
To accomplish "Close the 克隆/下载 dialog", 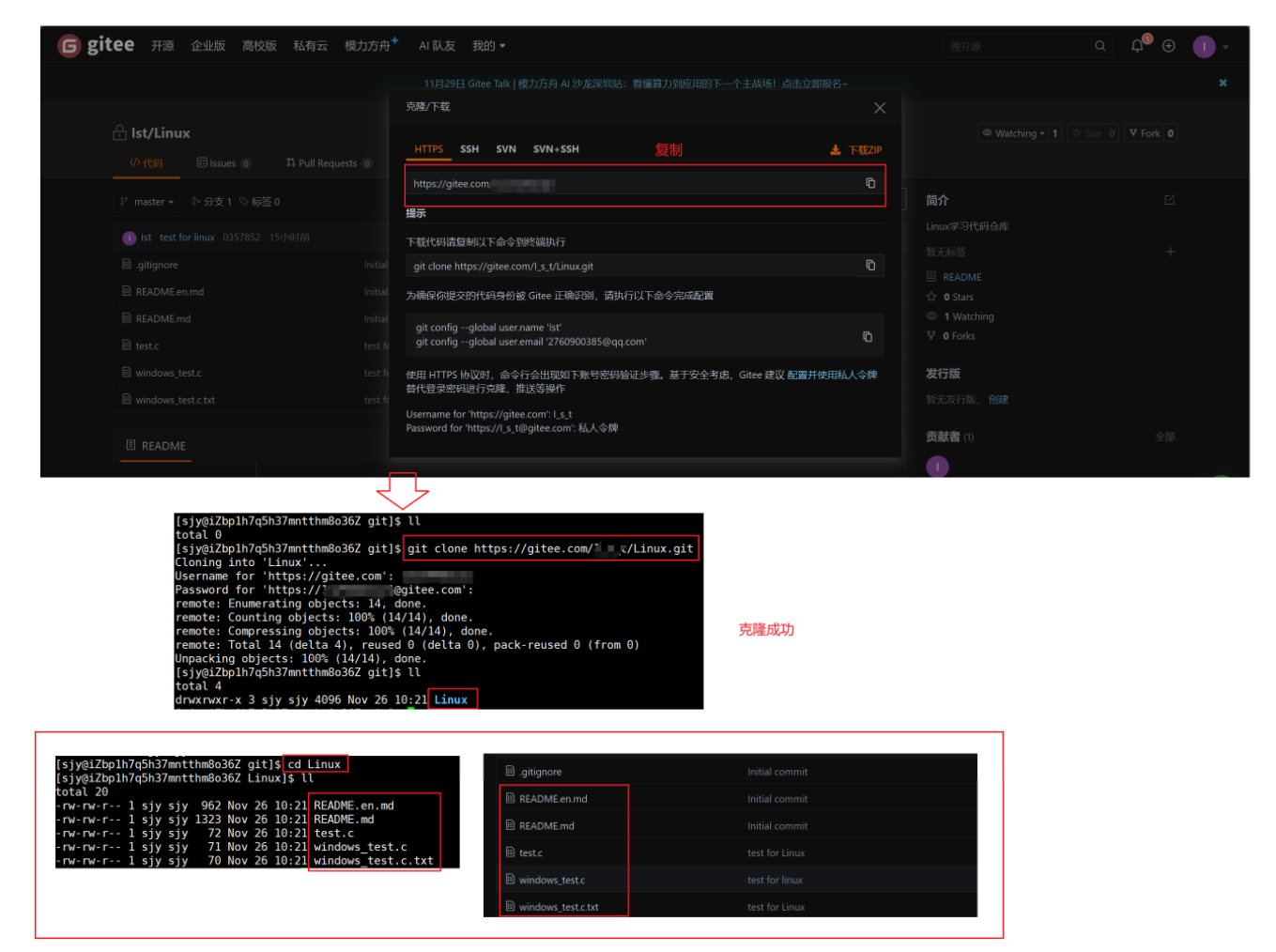I will 880,108.
